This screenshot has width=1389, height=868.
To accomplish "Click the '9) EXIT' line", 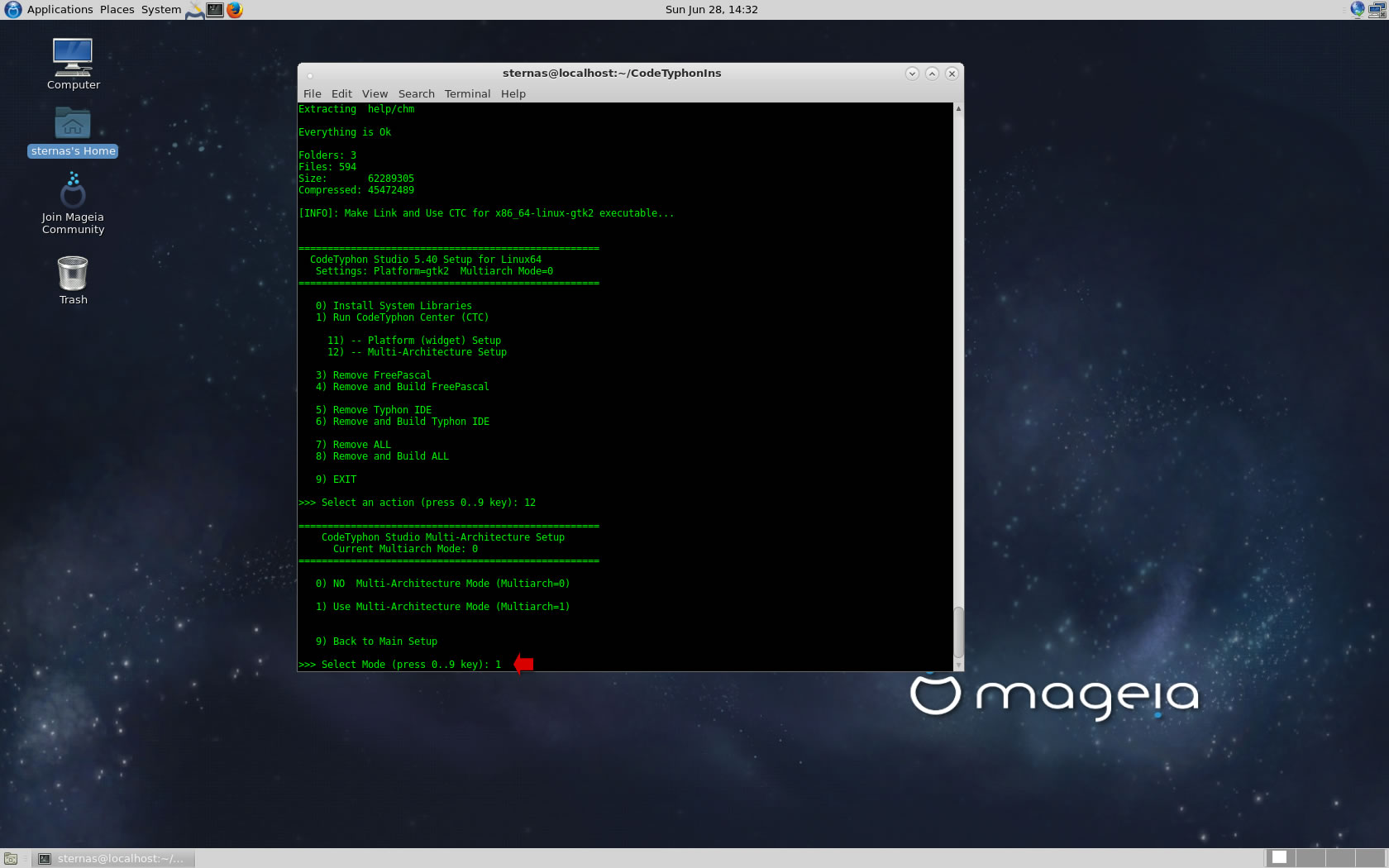I will pos(336,479).
